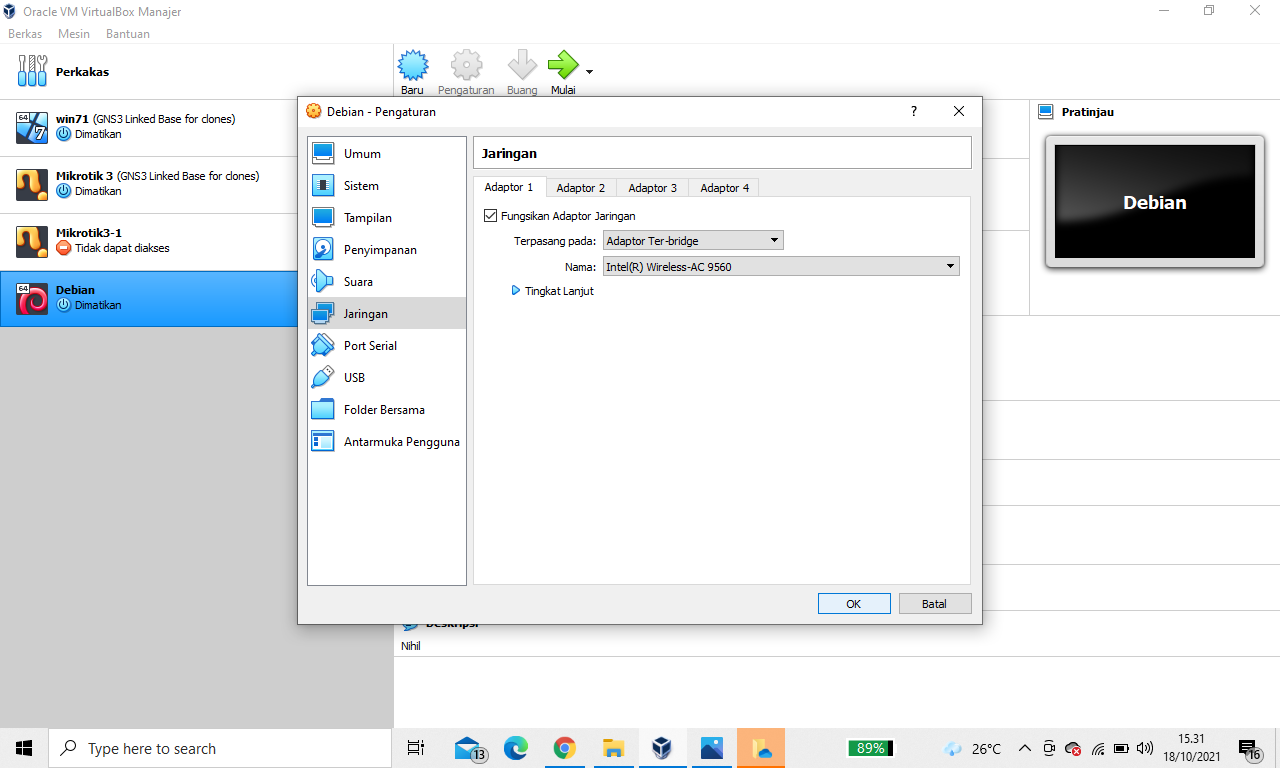Screen dimensions: 1280x768
Task: Switch to the Adaptor 2 tab
Action: tap(581, 188)
